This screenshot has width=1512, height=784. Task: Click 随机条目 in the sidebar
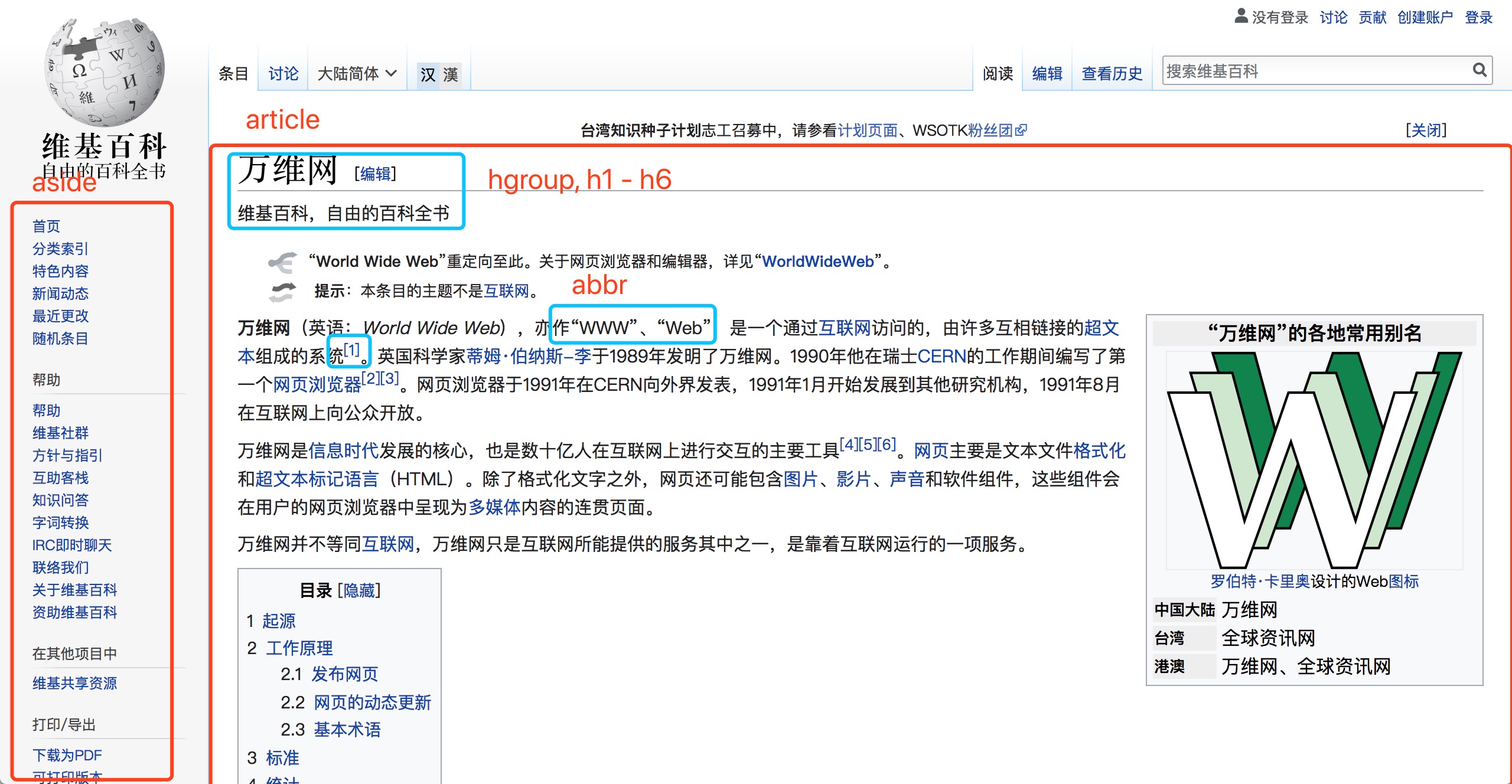pyautogui.click(x=60, y=338)
